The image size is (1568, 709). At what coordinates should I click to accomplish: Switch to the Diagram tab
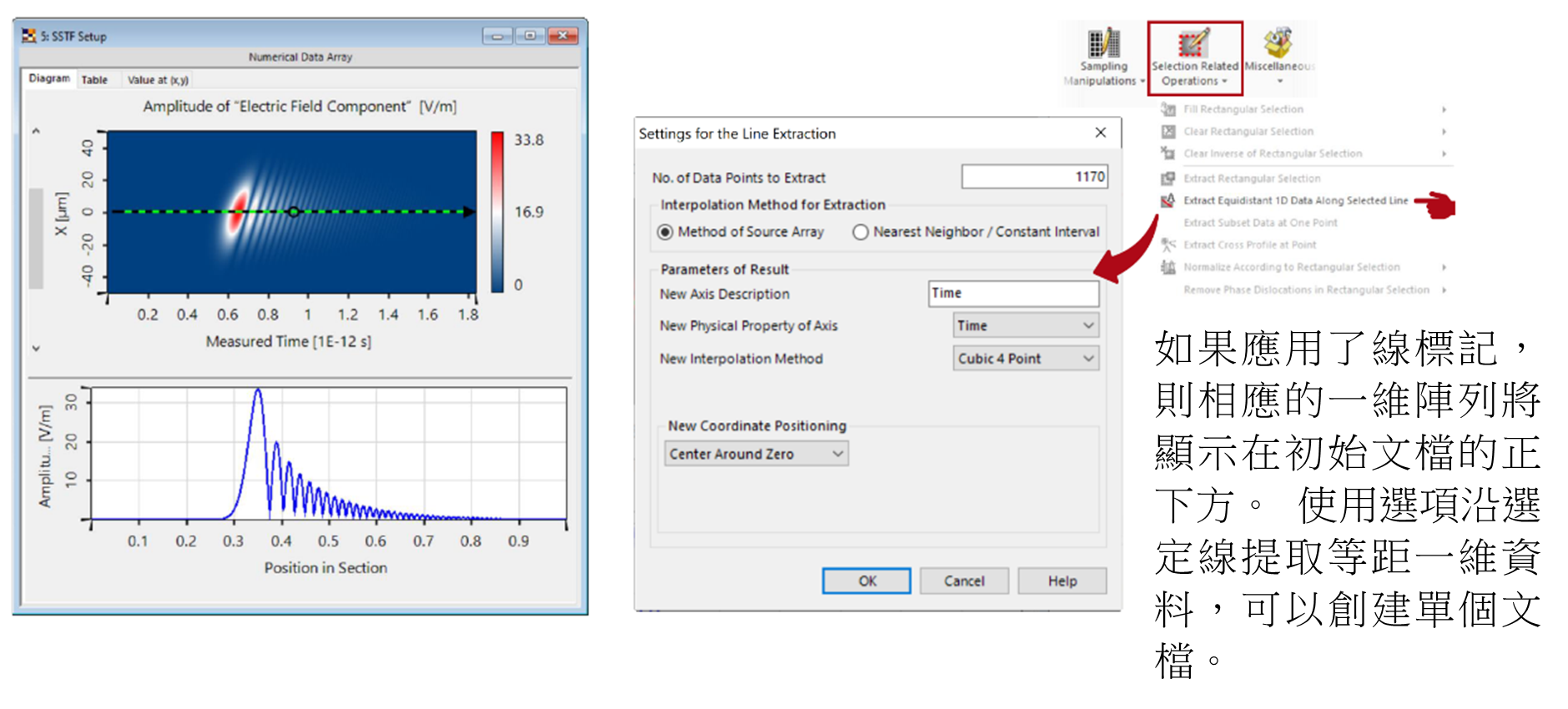(x=49, y=78)
